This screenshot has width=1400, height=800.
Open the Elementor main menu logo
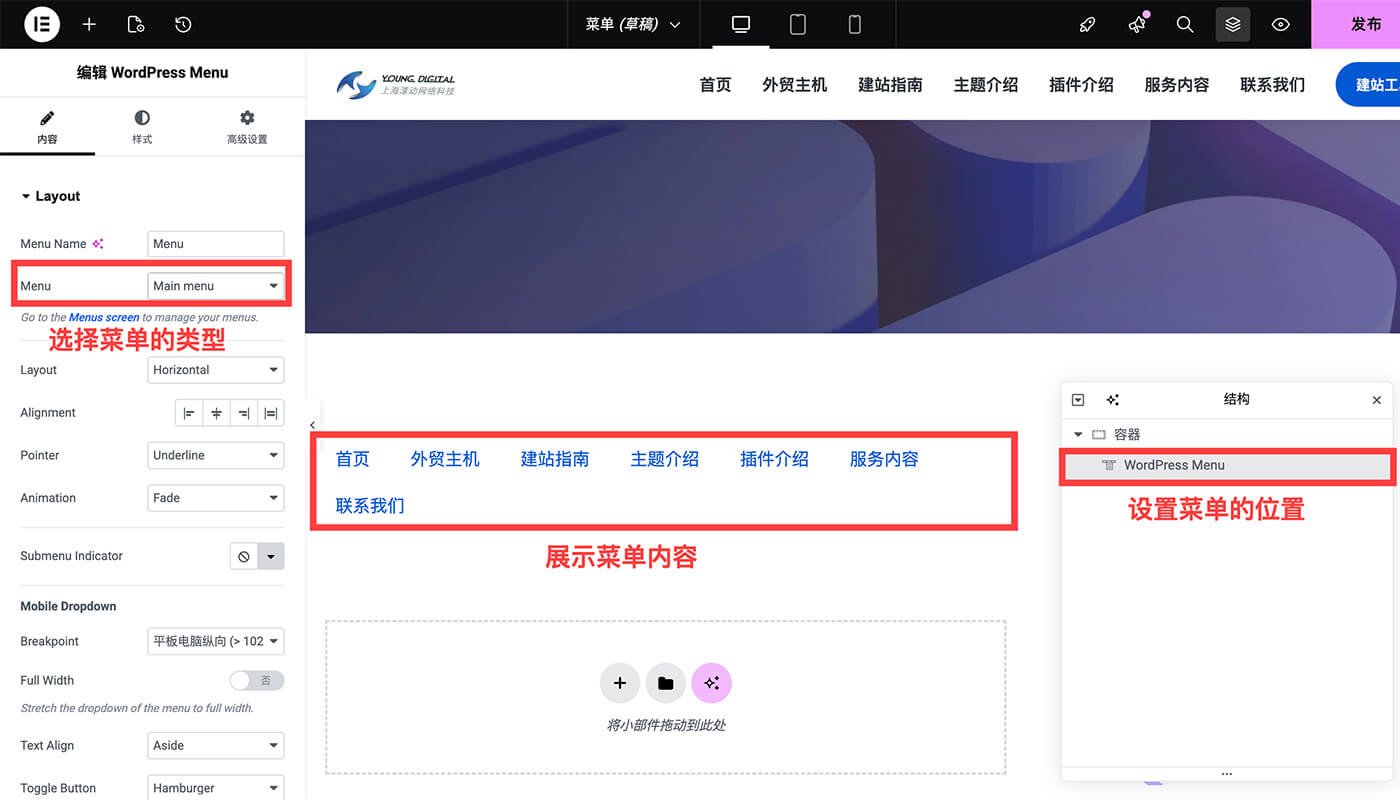click(x=41, y=24)
